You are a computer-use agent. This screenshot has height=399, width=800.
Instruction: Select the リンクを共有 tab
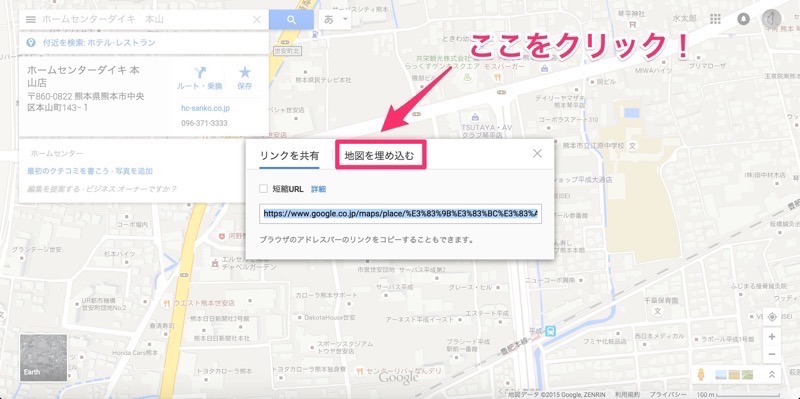[x=289, y=156]
